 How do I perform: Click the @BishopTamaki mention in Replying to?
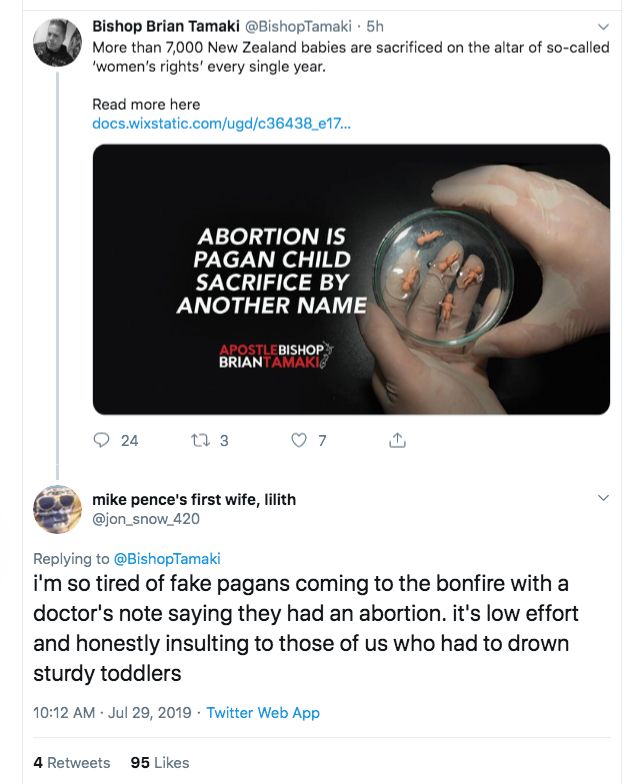point(167,559)
